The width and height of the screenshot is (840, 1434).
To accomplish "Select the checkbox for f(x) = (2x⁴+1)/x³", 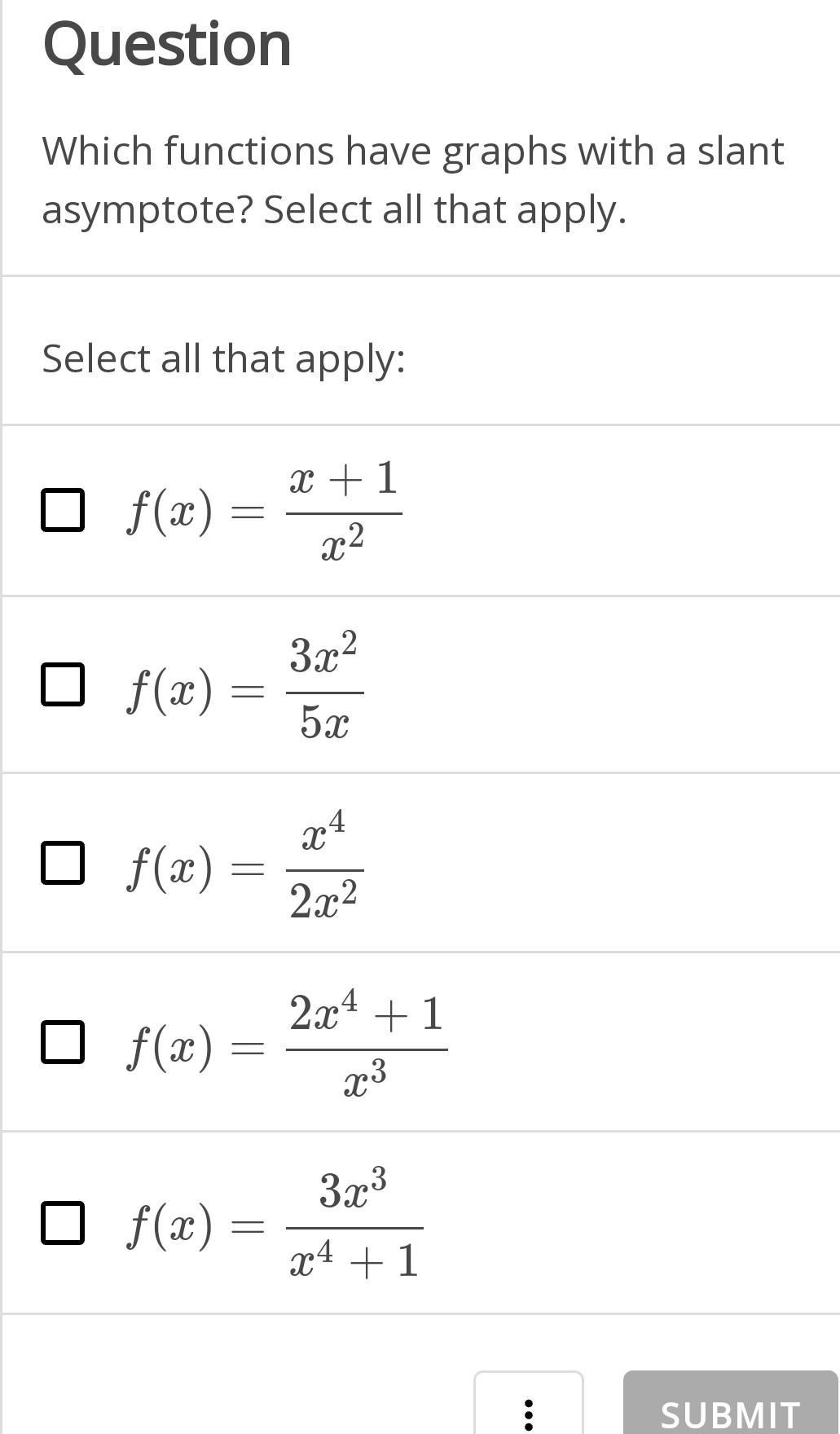I will click(x=64, y=1043).
